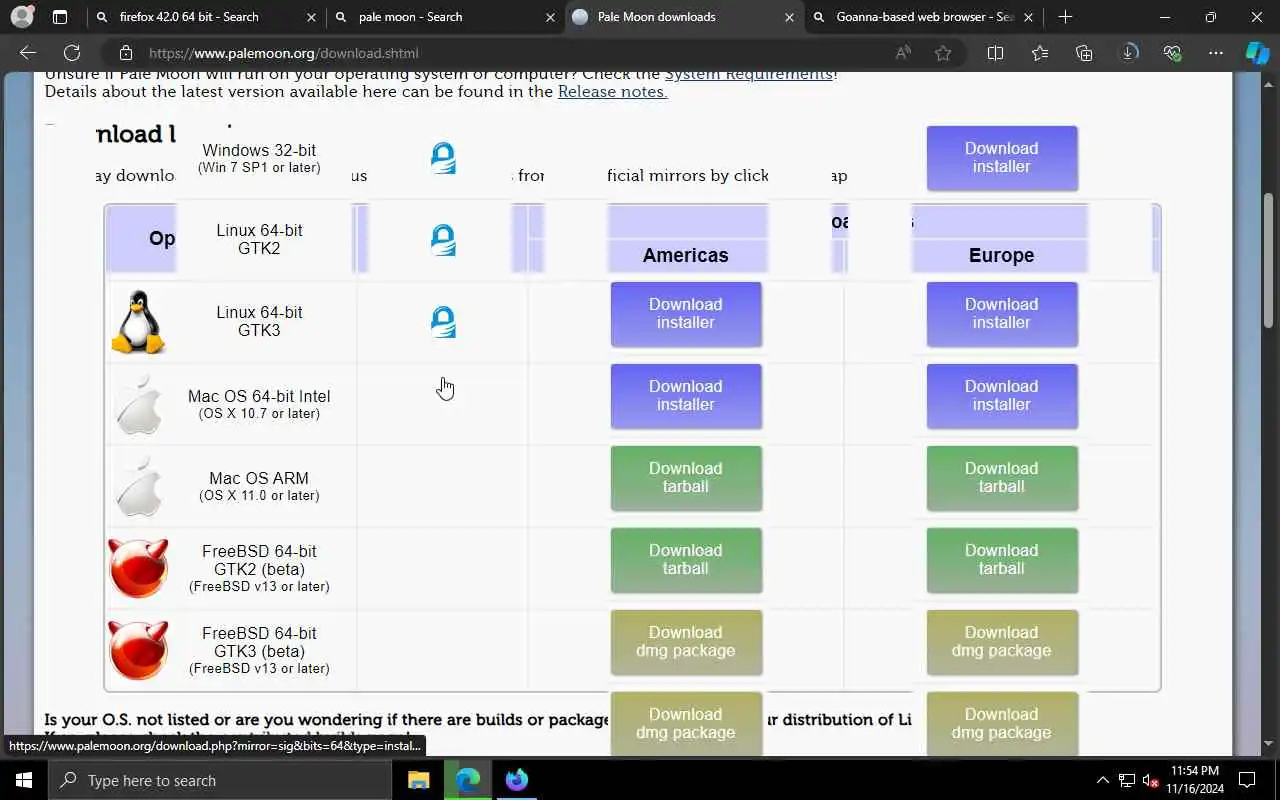Open the Favorites list icon
This screenshot has height=800, width=1280.
1040,53
